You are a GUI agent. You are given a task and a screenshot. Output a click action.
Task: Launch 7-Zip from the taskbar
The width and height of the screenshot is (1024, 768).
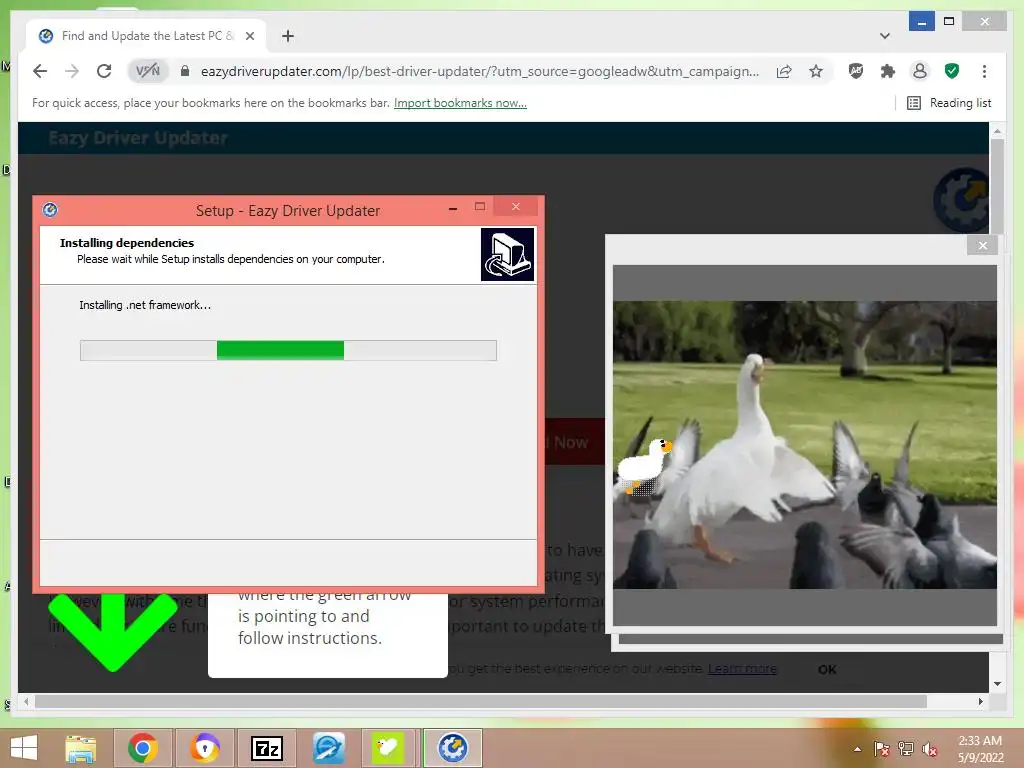[267, 748]
